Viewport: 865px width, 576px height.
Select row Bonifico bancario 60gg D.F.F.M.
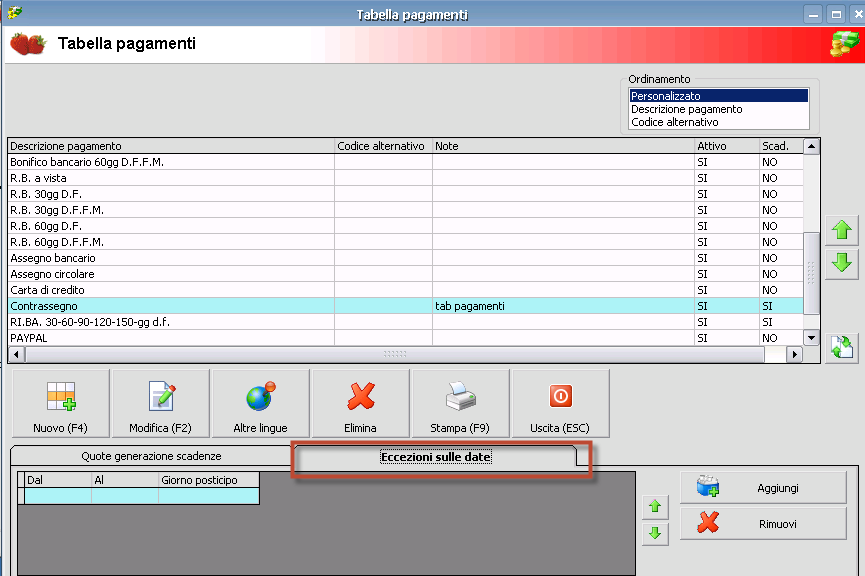click(405, 162)
